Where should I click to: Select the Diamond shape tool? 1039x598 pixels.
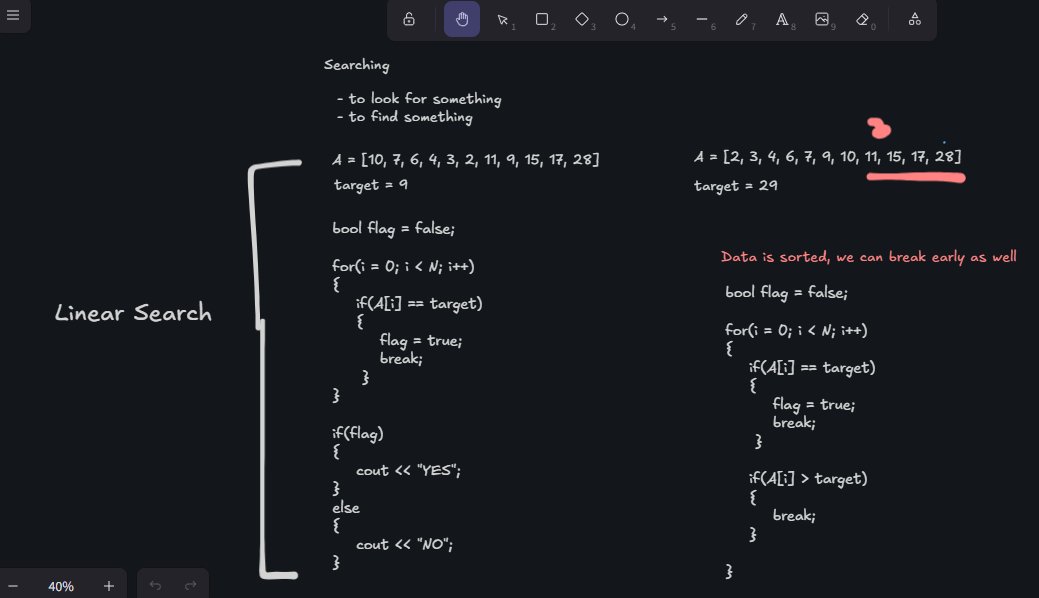click(582, 19)
